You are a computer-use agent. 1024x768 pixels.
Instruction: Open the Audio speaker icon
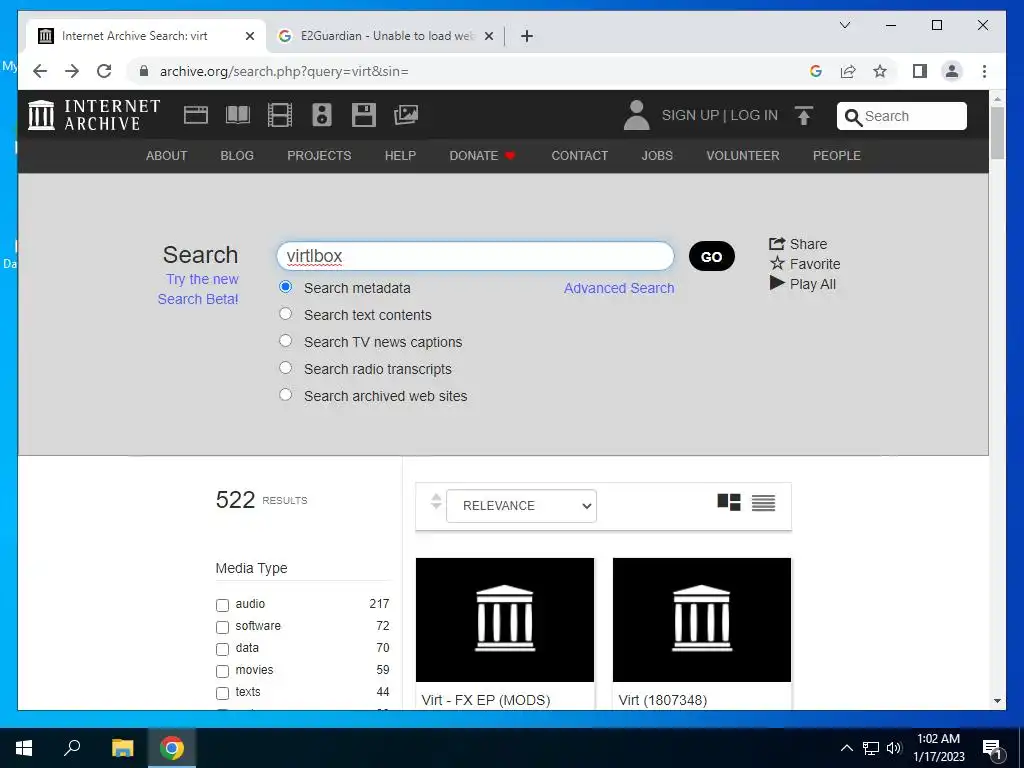click(321, 115)
